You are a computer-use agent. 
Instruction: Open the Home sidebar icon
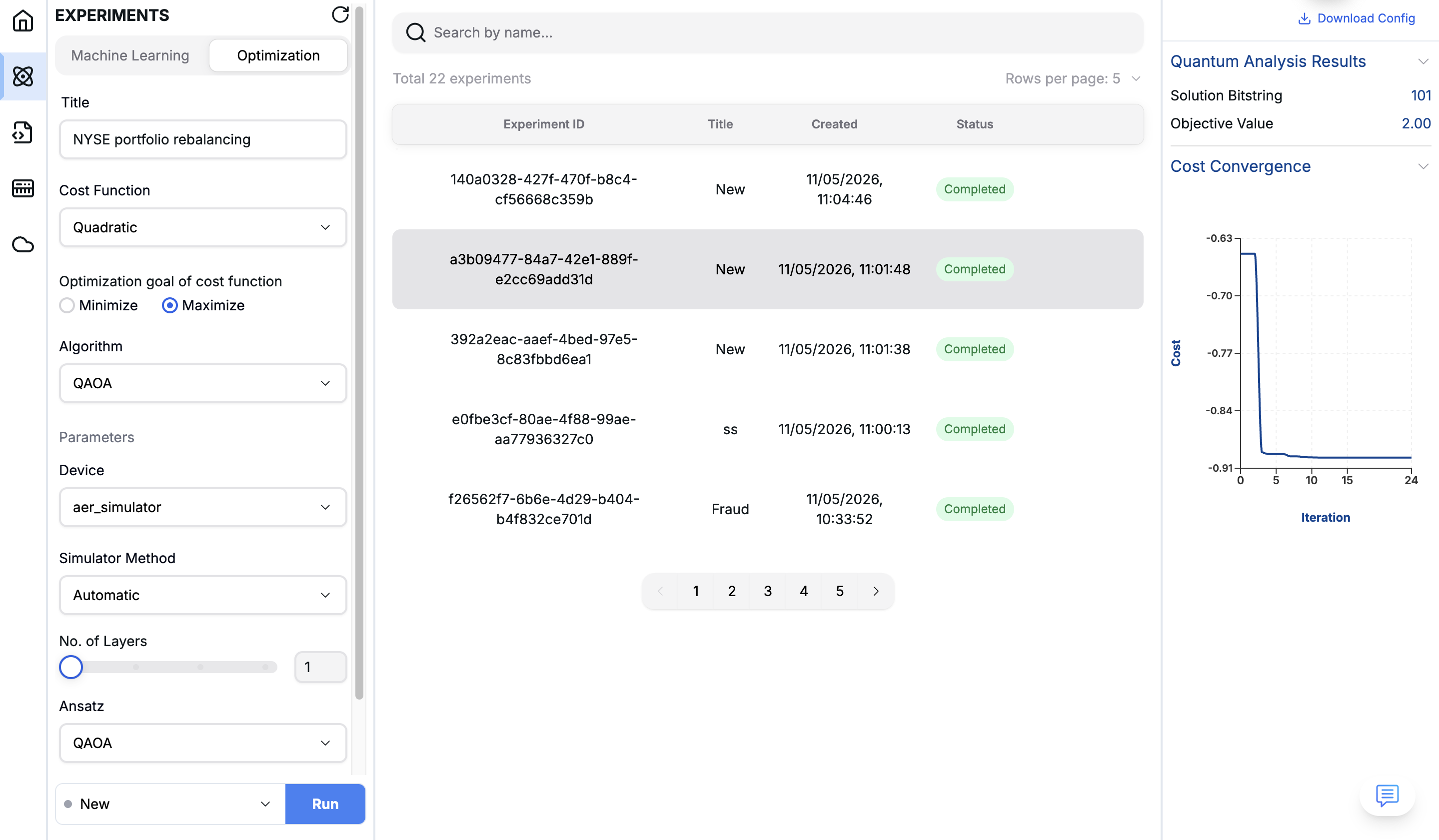click(x=23, y=21)
